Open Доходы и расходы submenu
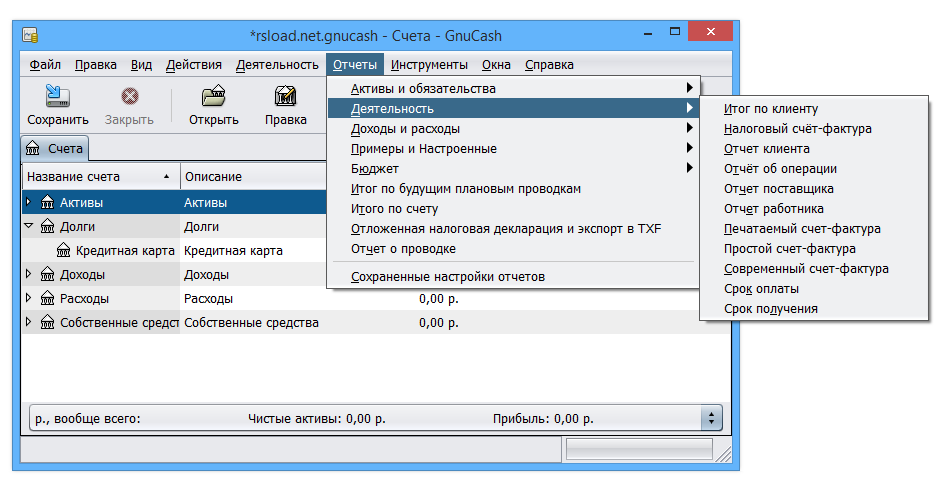 pyautogui.click(x=514, y=128)
